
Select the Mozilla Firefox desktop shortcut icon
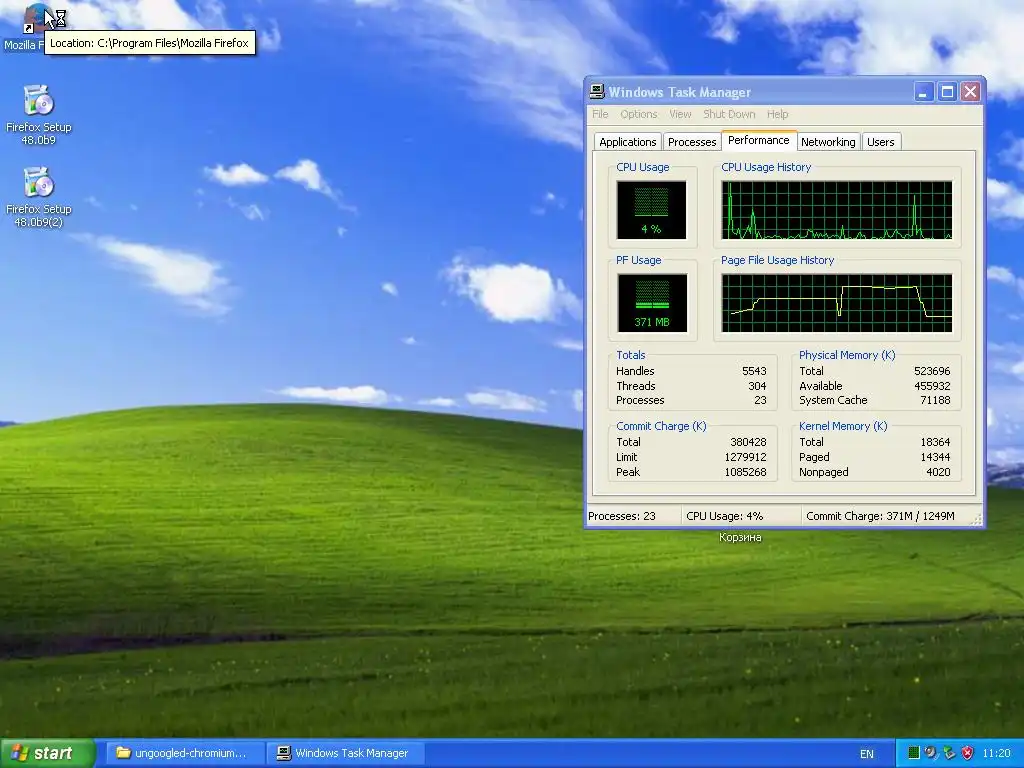37,18
